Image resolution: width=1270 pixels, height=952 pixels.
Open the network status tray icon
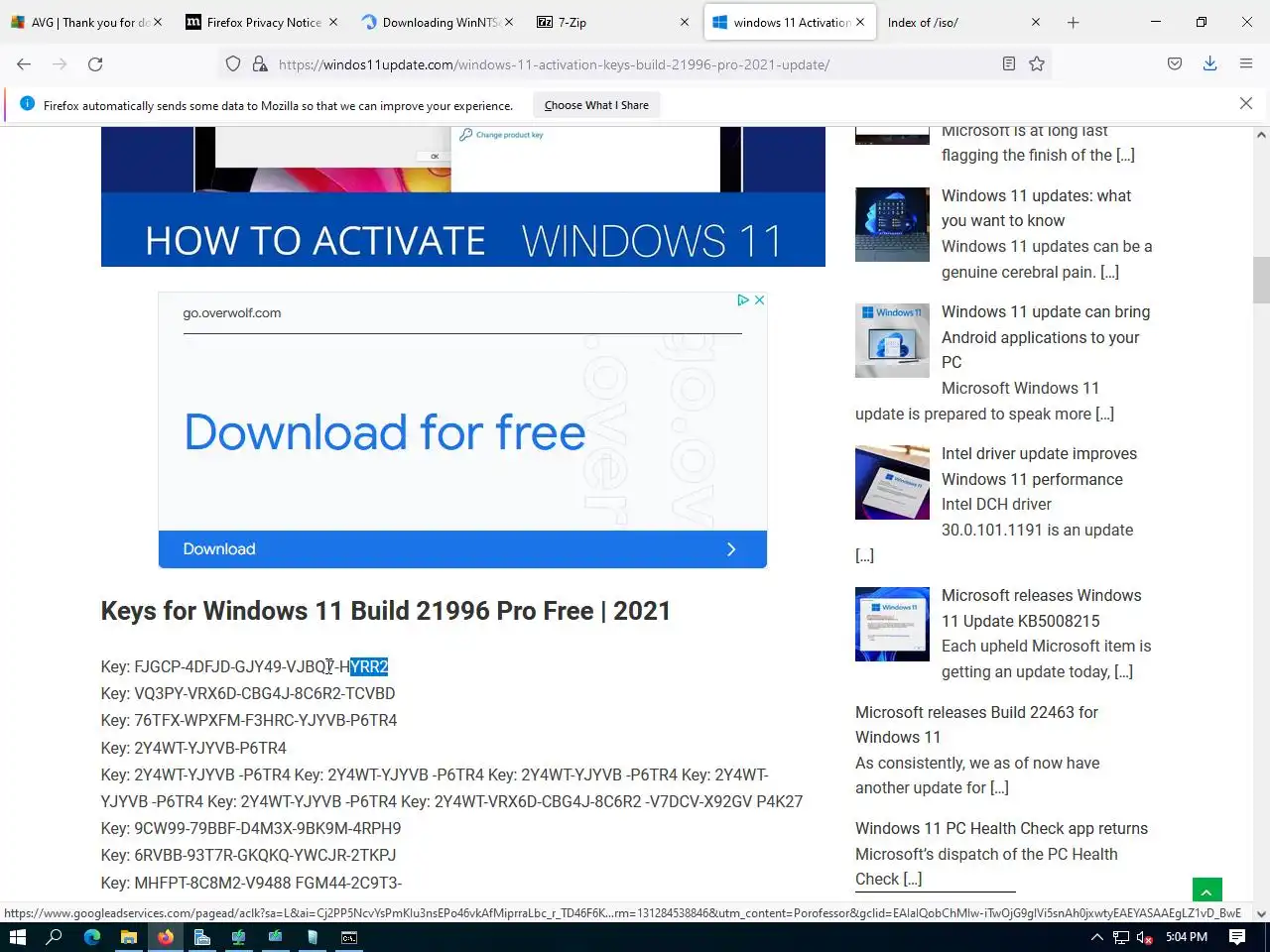(1121, 937)
